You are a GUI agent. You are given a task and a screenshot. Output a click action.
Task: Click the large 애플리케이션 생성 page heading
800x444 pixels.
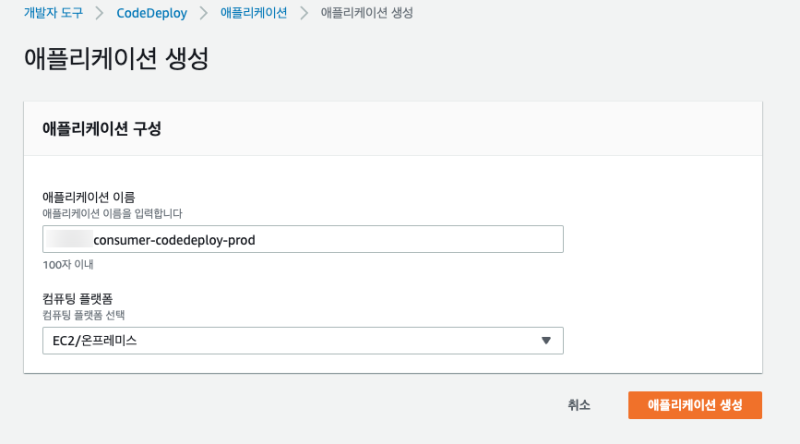115,58
